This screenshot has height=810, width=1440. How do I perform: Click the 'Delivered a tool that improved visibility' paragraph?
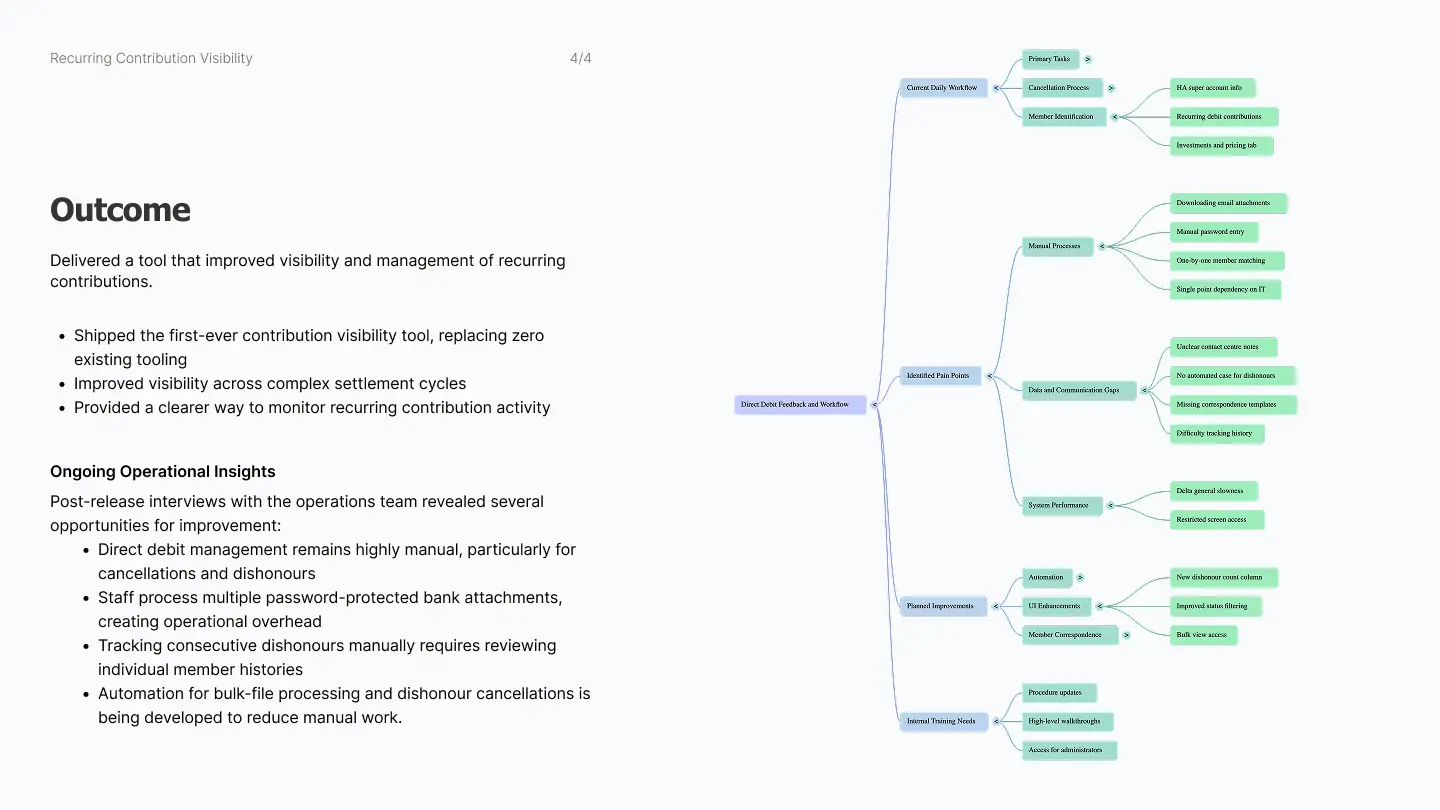[x=308, y=271]
